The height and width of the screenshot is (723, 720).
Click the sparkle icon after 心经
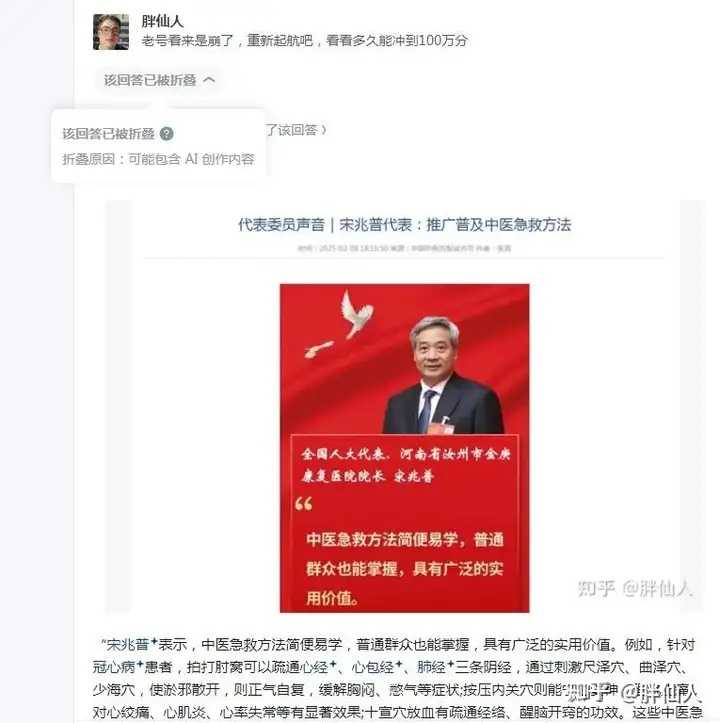(333, 664)
